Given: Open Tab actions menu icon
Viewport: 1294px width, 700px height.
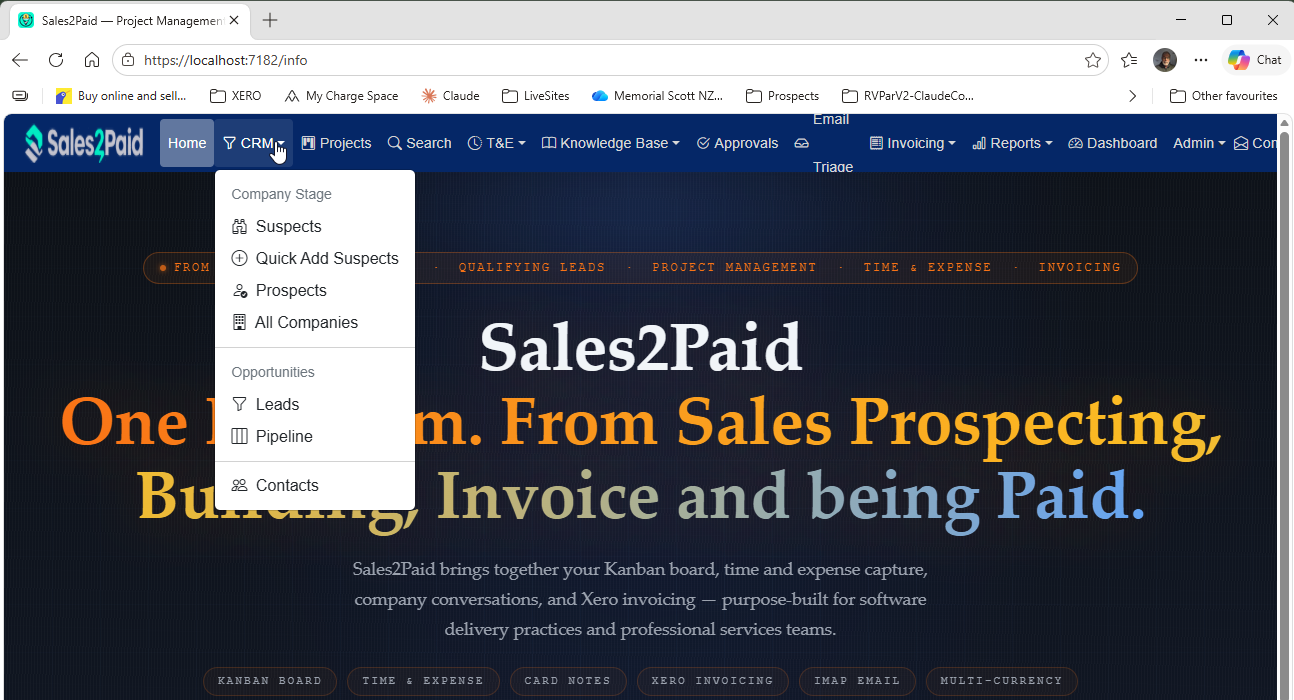Looking at the screenshot, I should [20, 96].
